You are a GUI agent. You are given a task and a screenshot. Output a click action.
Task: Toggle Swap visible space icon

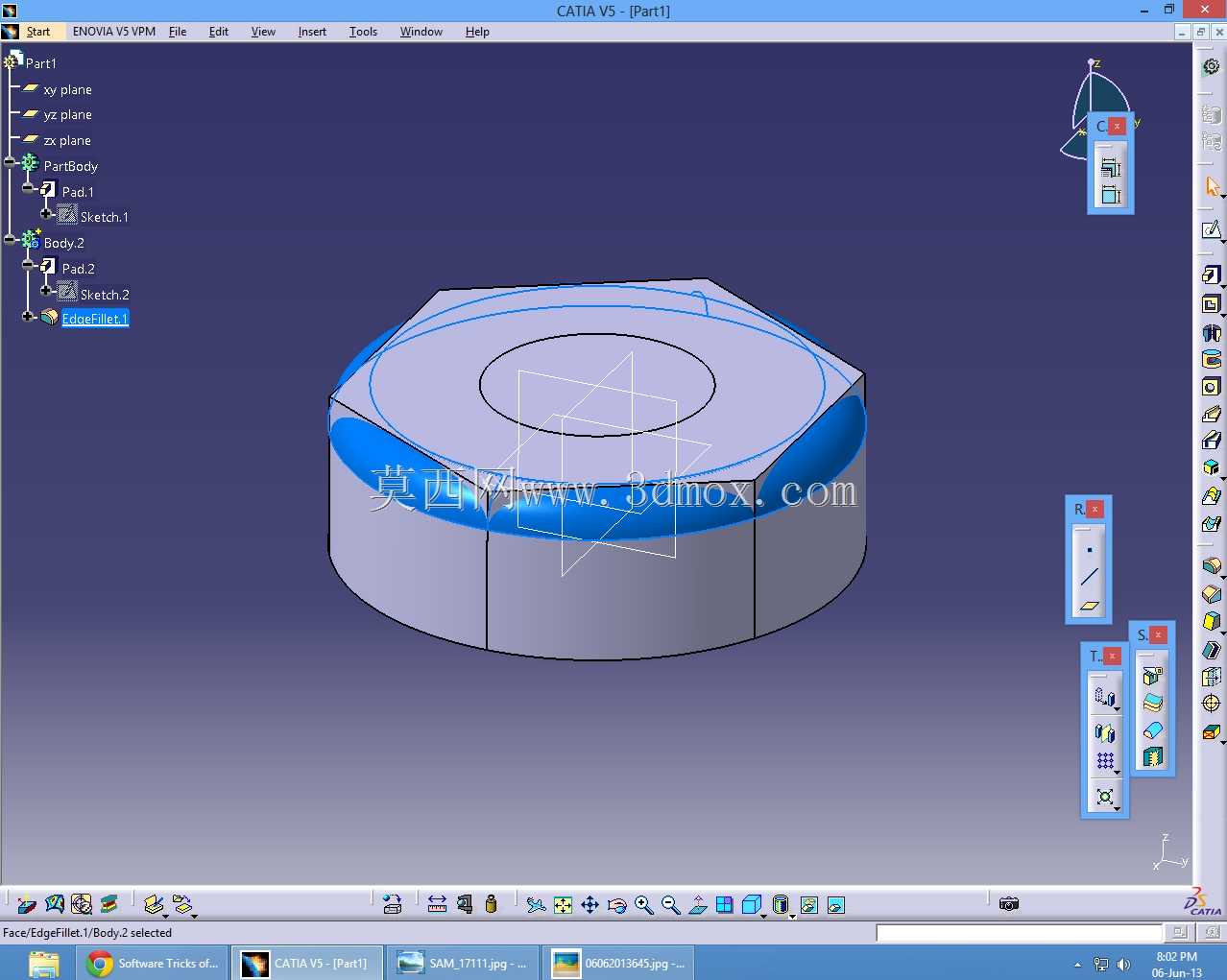coord(836,905)
